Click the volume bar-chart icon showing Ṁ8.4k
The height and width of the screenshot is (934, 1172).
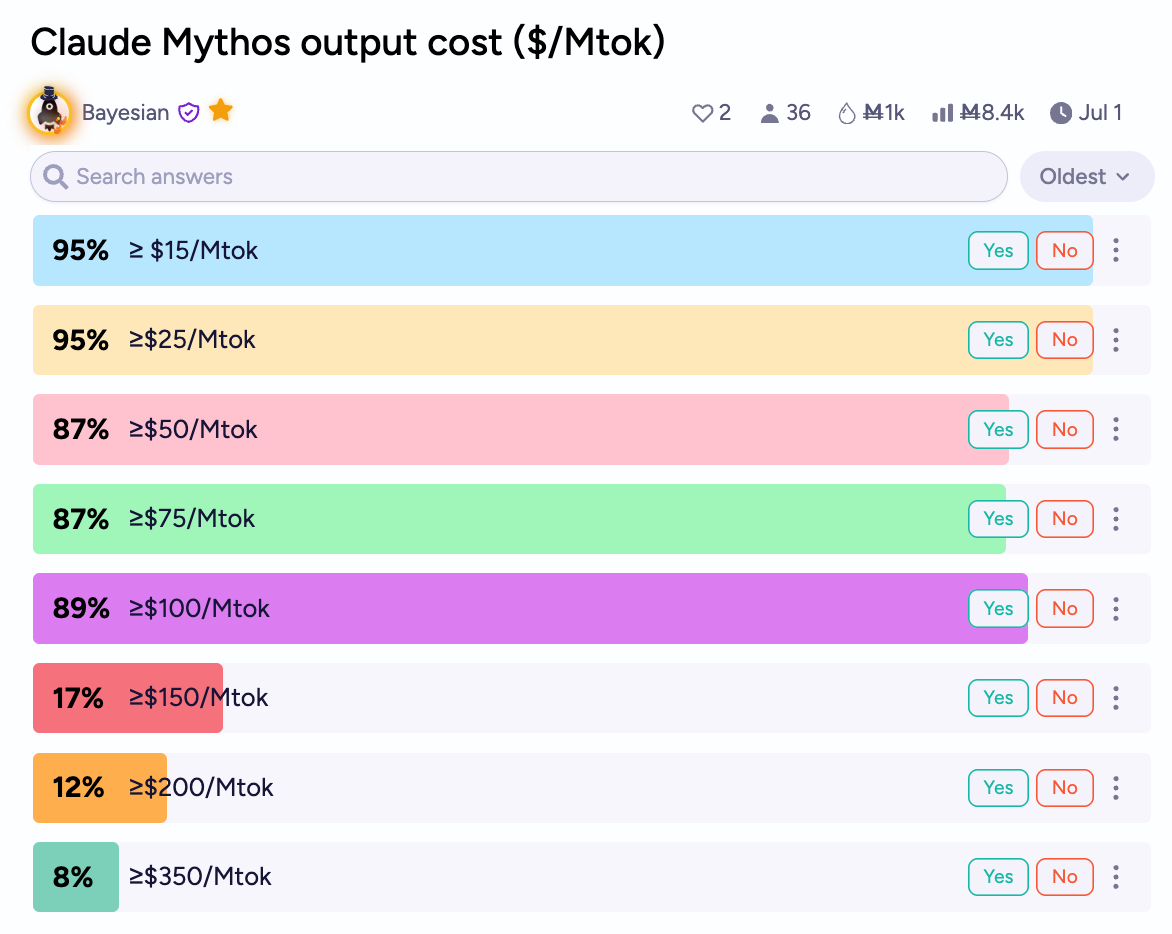click(943, 114)
